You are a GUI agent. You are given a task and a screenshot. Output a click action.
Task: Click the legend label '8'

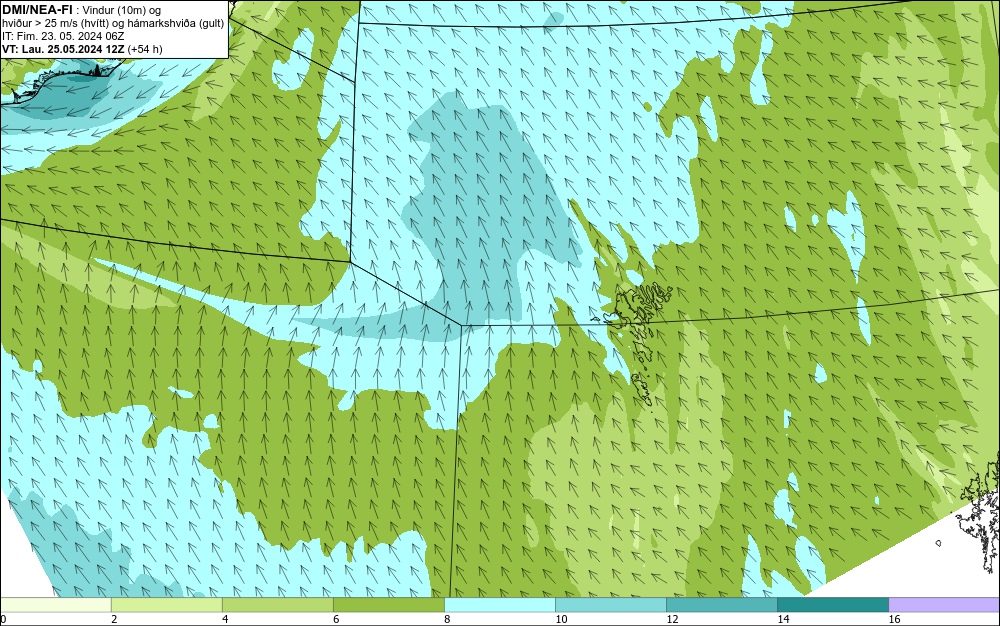[447, 619]
